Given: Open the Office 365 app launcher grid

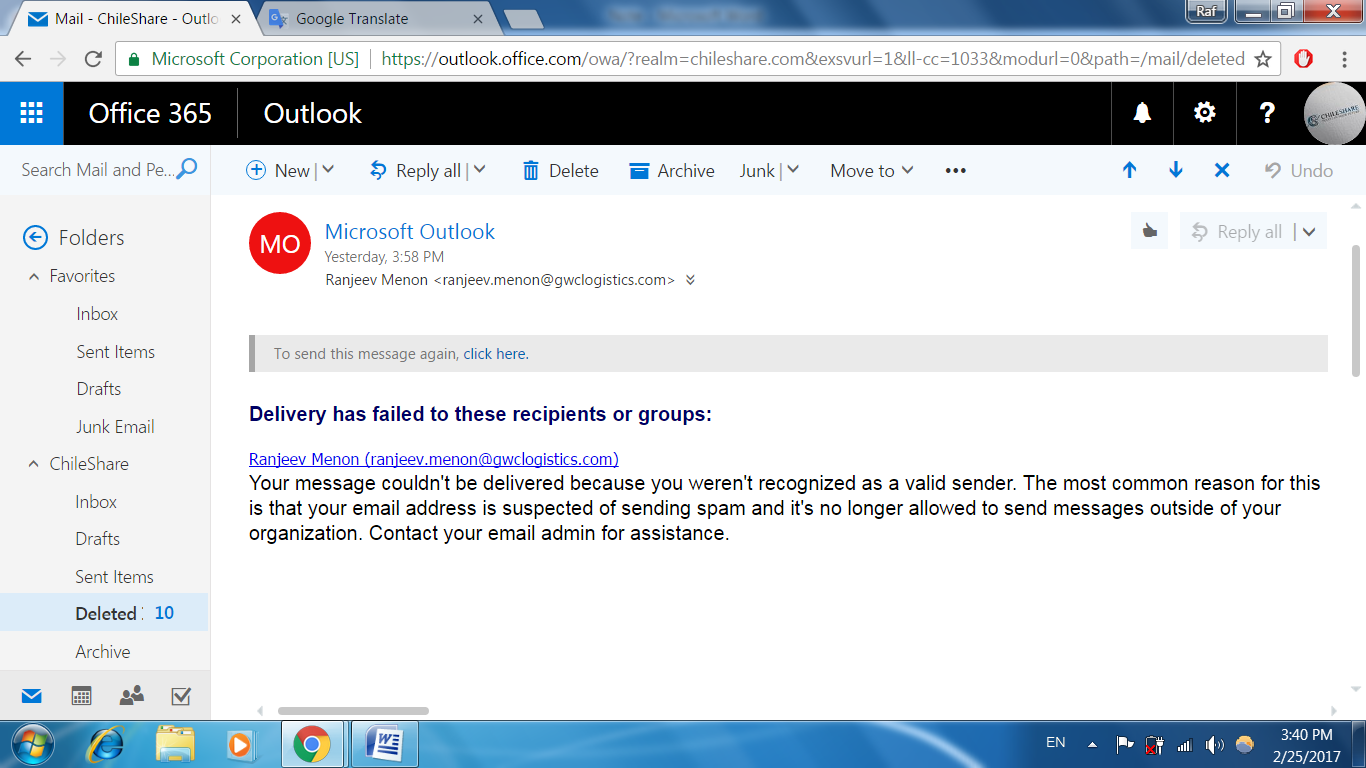Looking at the screenshot, I should coord(31,113).
